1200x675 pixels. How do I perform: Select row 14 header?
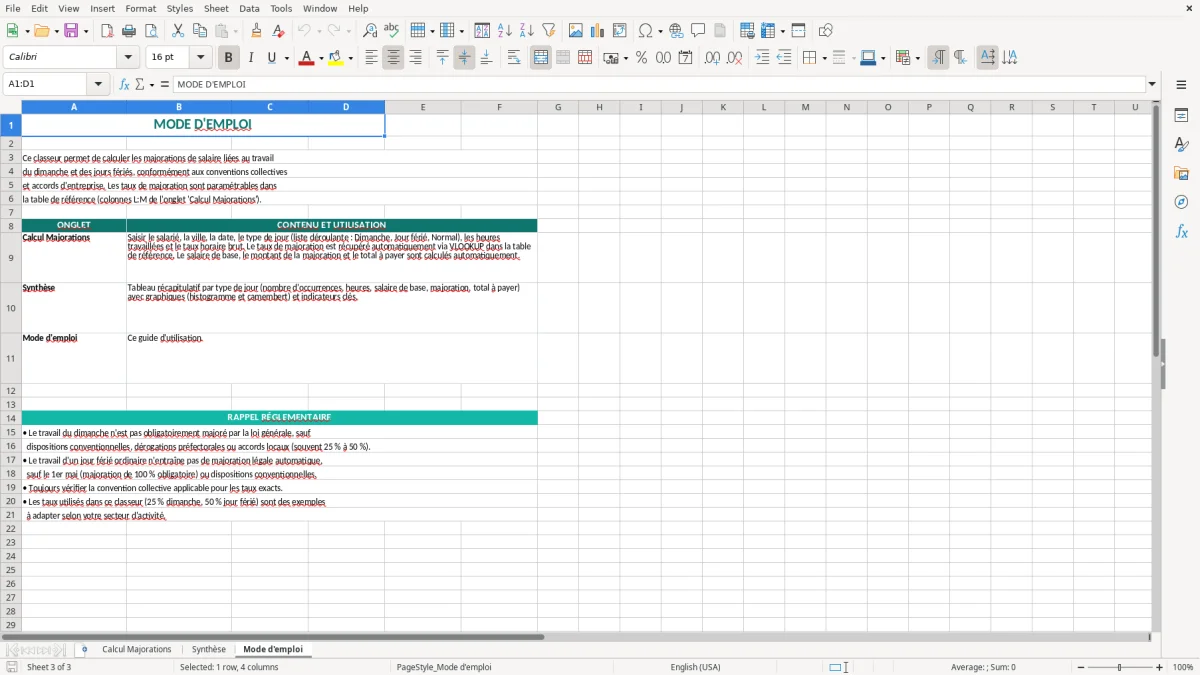click(11, 417)
